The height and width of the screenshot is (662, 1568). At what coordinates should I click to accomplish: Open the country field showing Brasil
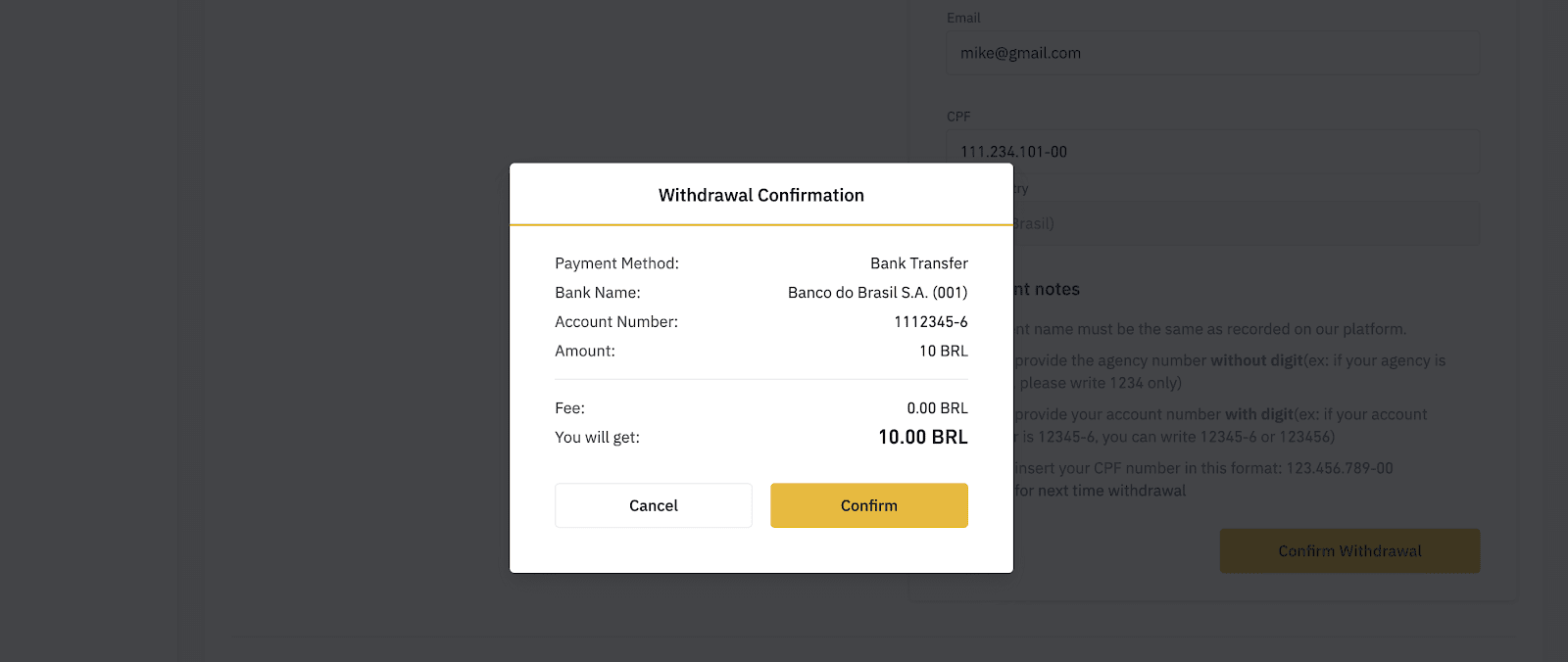(x=1246, y=223)
